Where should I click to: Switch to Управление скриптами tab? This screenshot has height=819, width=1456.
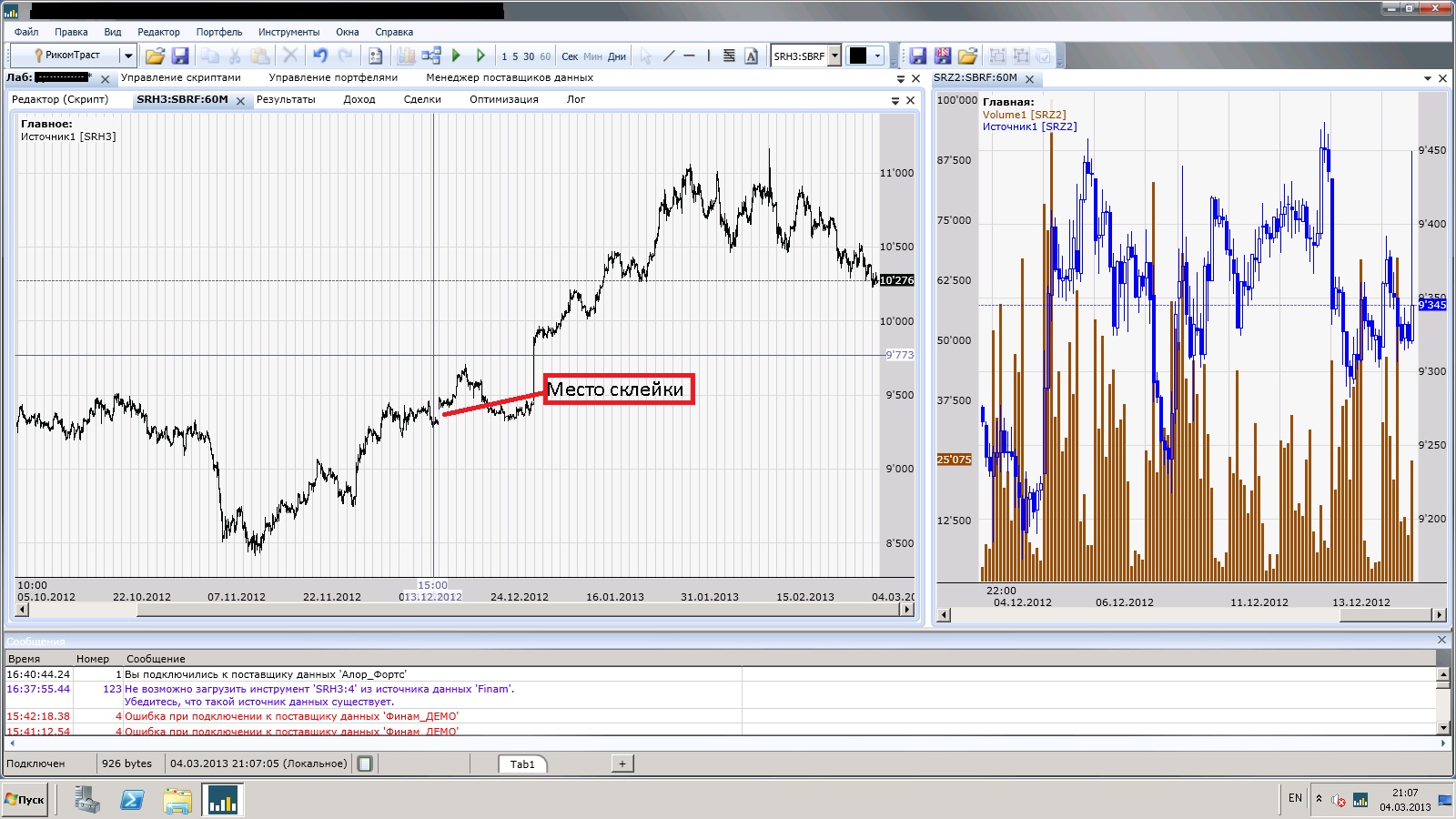point(181,77)
